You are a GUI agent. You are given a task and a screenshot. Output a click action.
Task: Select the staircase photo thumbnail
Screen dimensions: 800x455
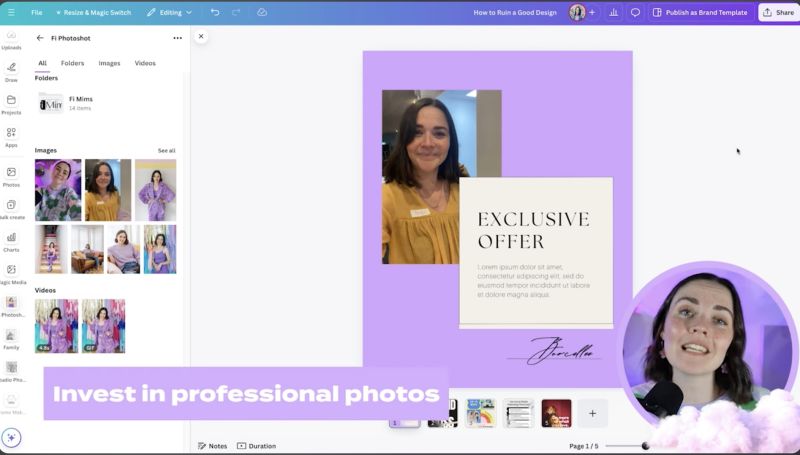pyautogui.click(x=51, y=249)
